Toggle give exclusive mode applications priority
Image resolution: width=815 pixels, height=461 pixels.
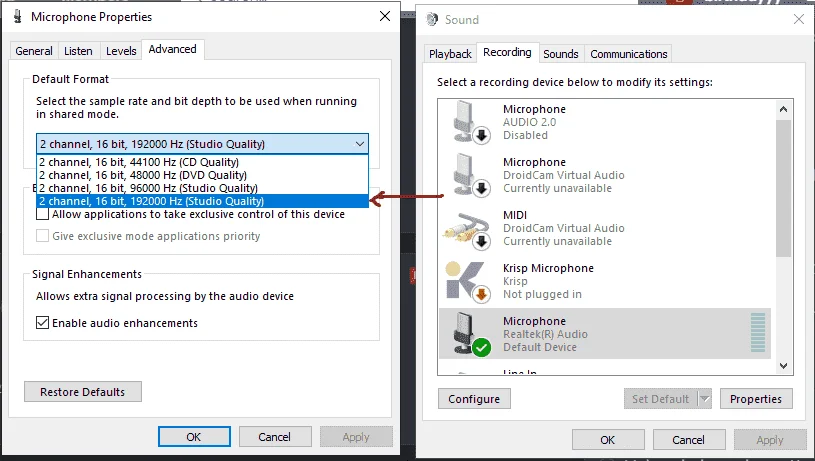pos(43,235)
